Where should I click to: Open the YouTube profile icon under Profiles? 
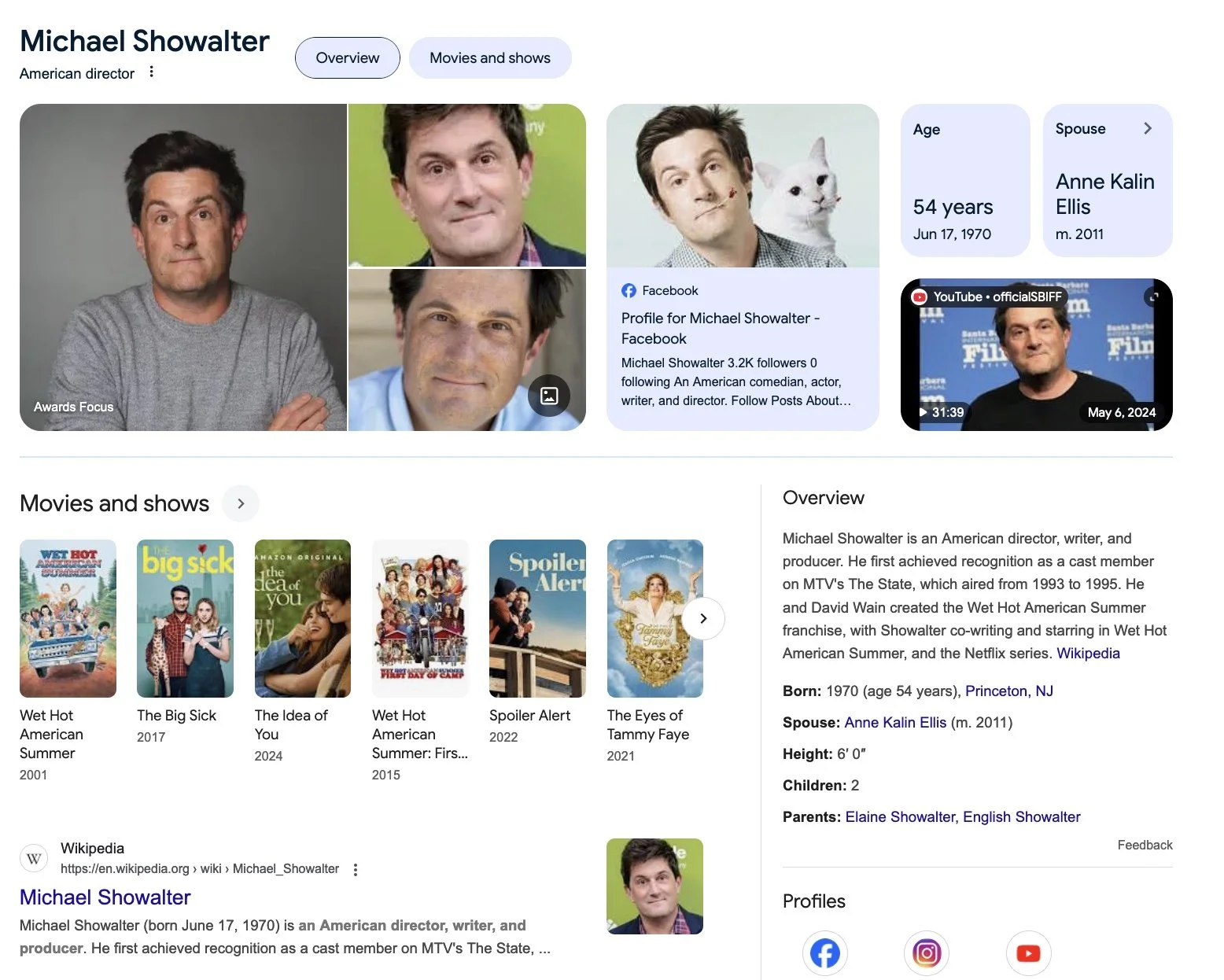pos(1028,953)
